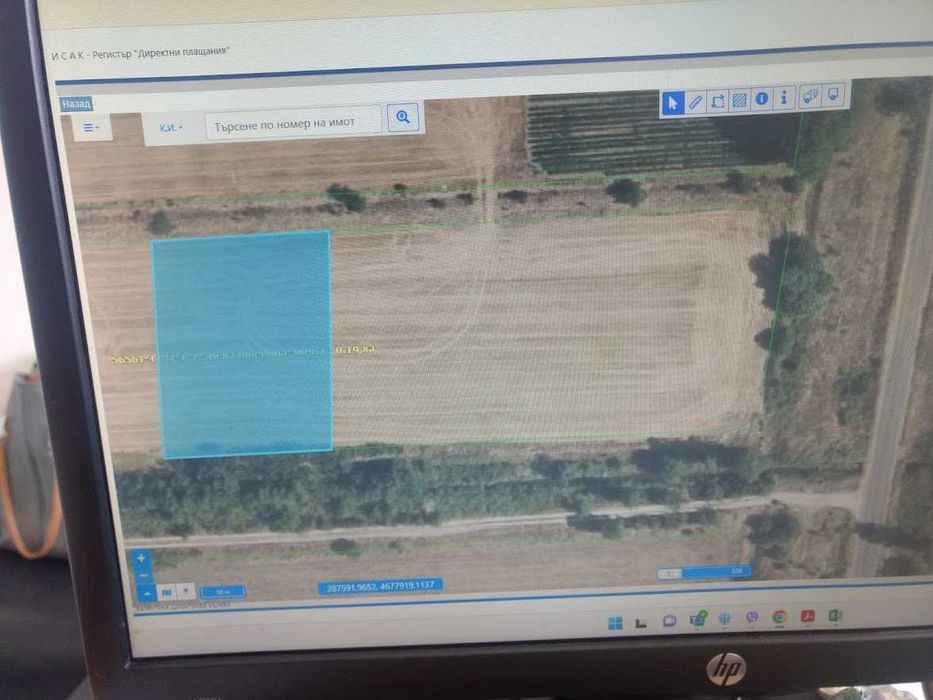Click the blue highlighted parcel polygon
933x700 pixels.
[x=243, y=345]
